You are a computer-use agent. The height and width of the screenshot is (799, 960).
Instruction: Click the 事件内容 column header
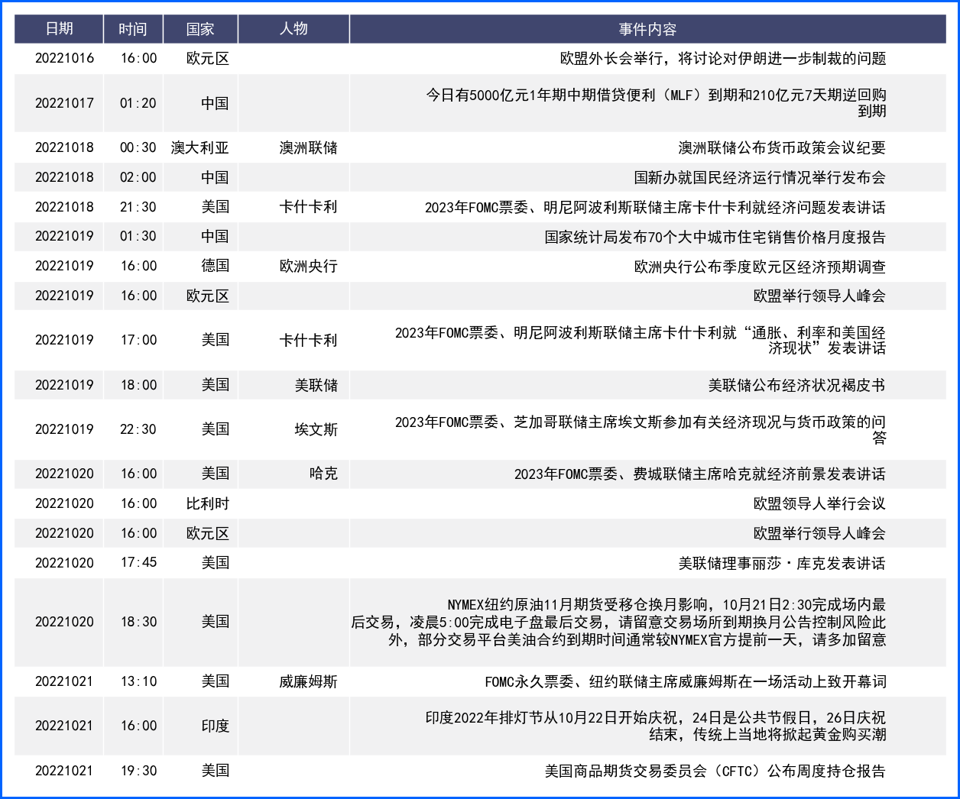[x=647, y=29]
